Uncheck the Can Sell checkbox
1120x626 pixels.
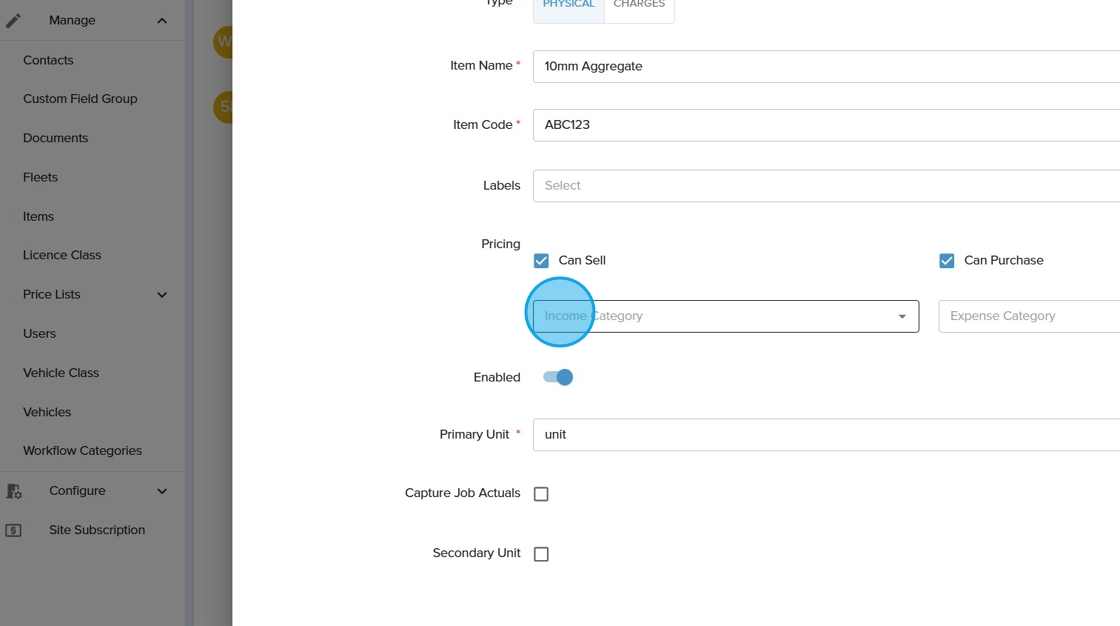pos(541,261)
